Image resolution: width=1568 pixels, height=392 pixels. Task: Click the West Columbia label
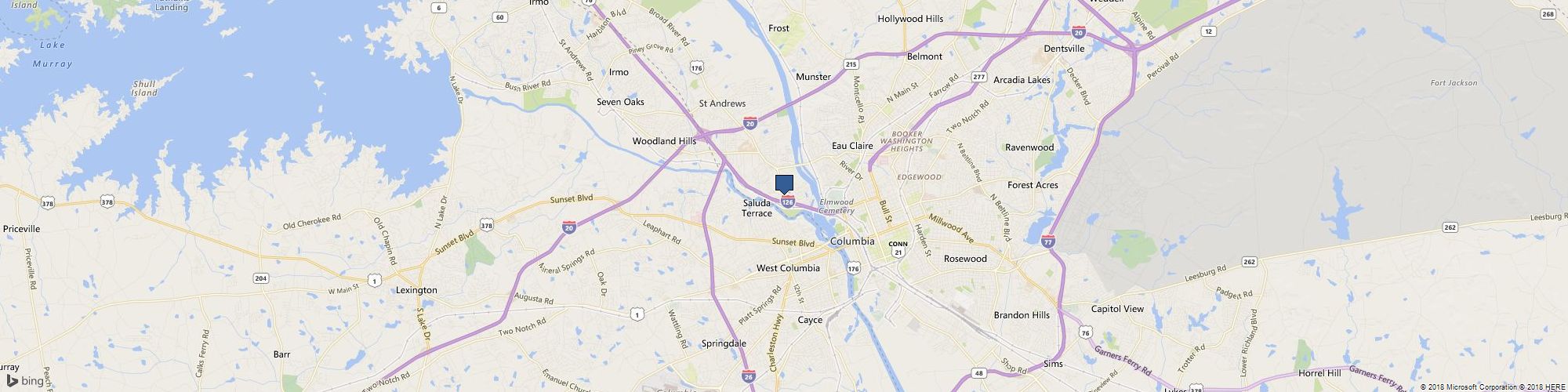(x=788, y=268)
